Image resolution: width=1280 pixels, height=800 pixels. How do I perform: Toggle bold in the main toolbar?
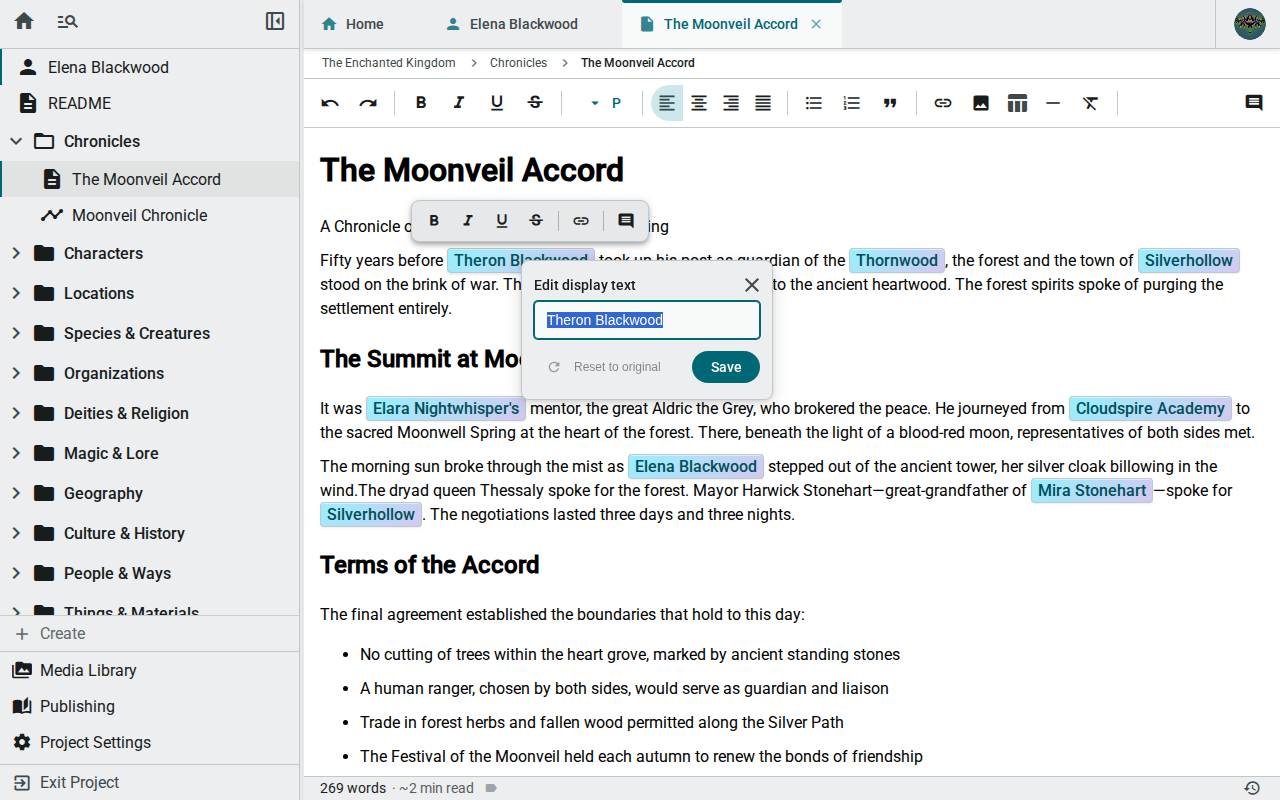(x=421, y=103)
